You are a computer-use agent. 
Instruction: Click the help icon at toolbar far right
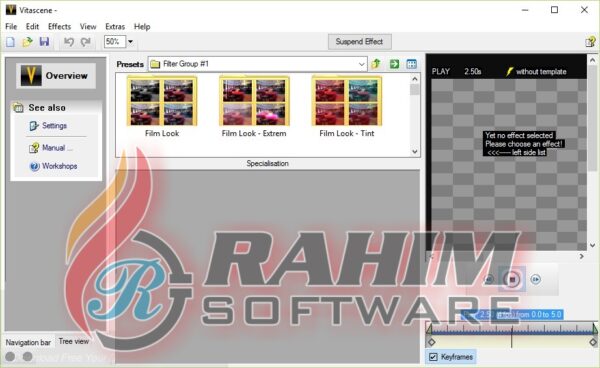[x=590, y=42]
